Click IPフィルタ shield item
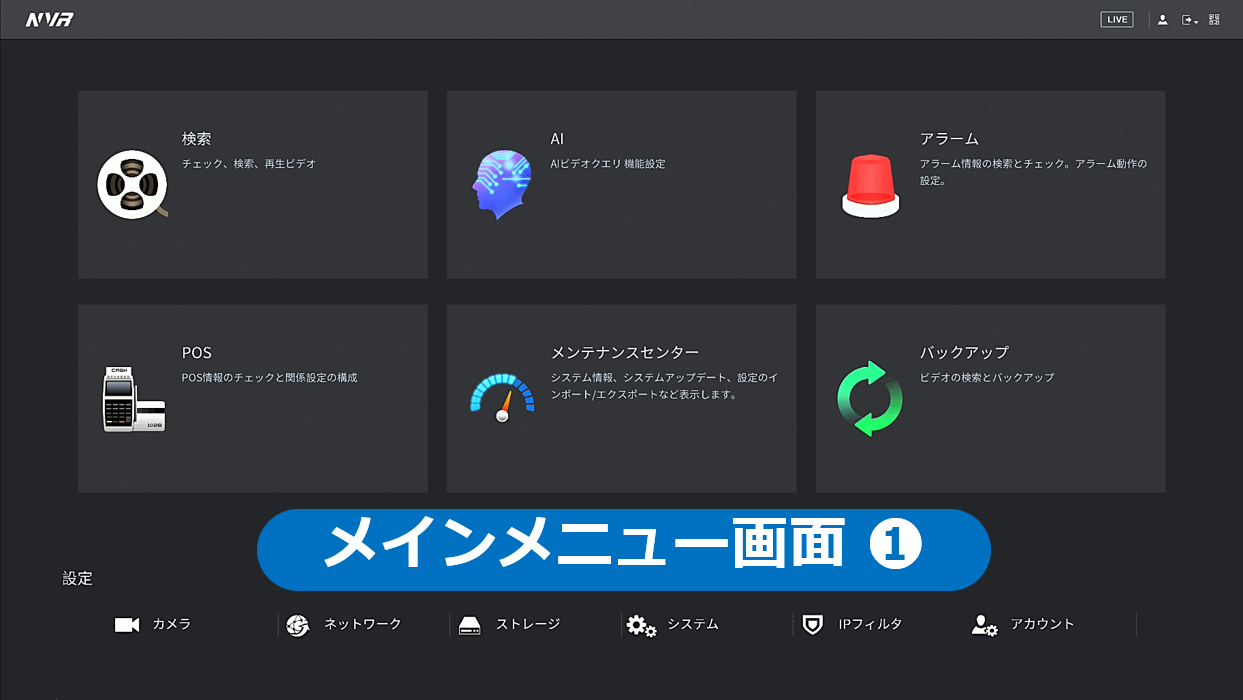 (x=853, y=625)
